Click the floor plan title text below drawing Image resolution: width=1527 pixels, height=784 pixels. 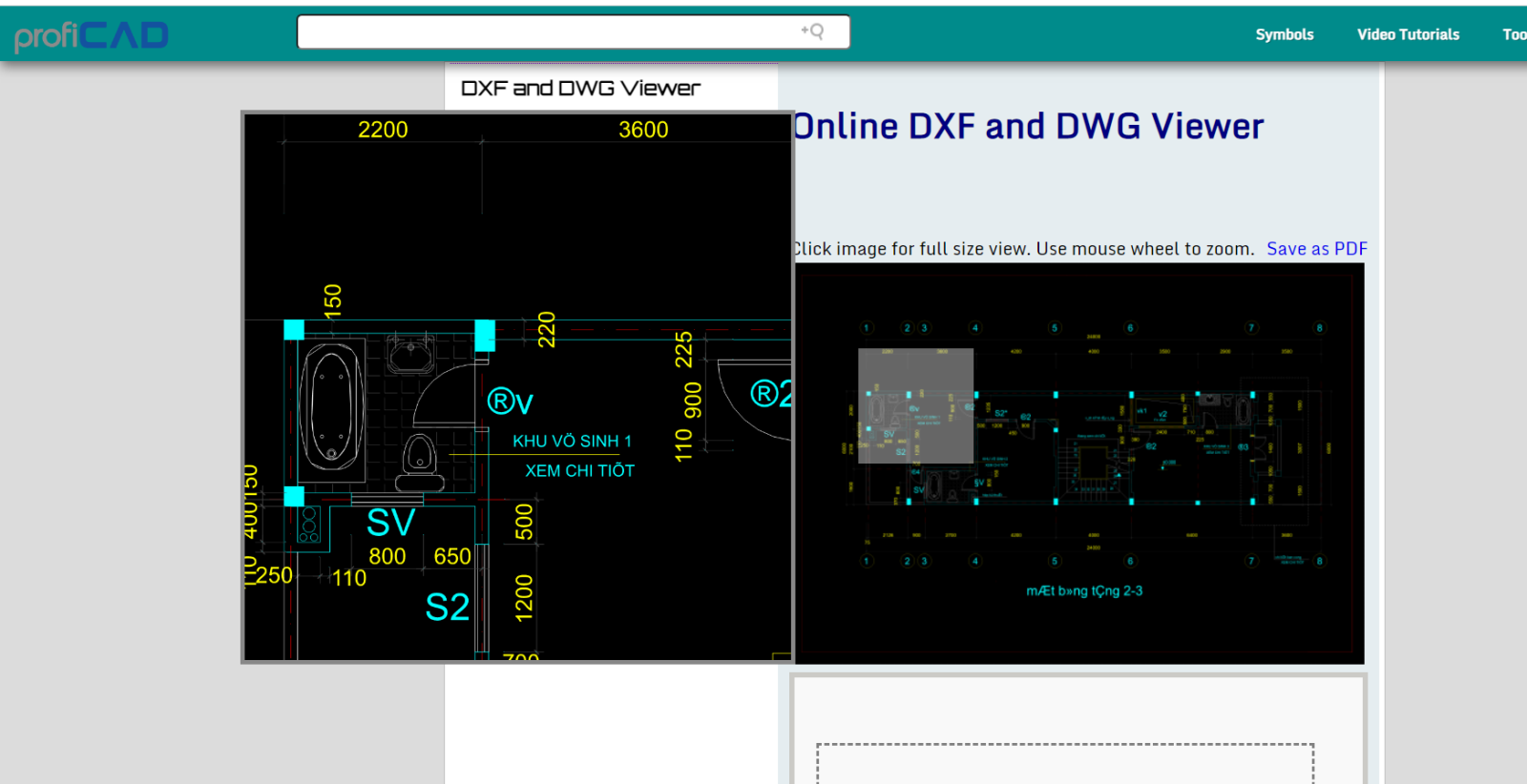pyautogui.click(x=1084, y=591)
